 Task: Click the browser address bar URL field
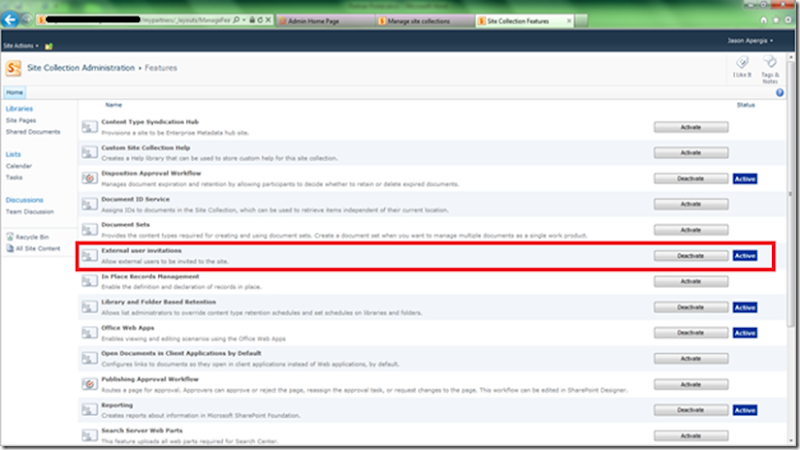(135, 20)
